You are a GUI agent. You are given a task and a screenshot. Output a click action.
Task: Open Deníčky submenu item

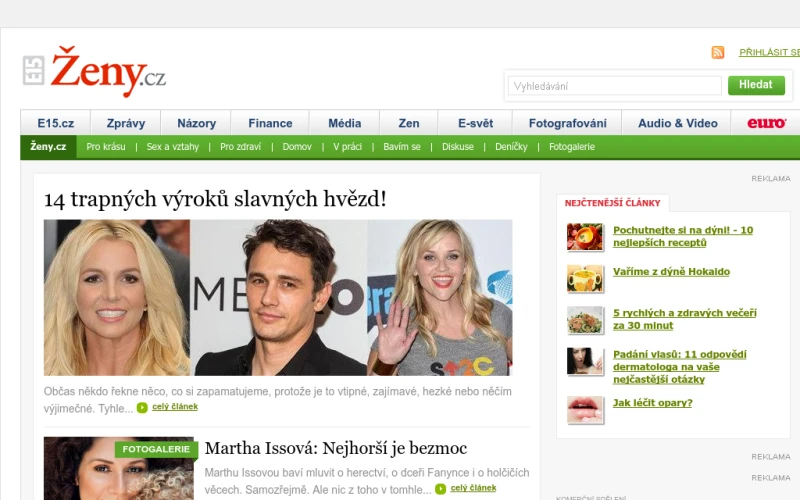[511, 147]
